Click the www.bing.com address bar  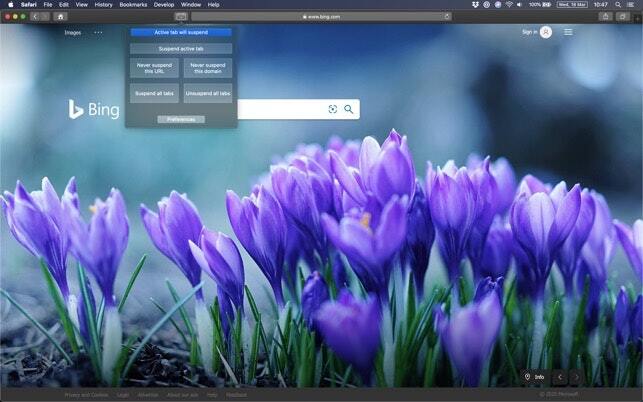click(x=321, y=16)
